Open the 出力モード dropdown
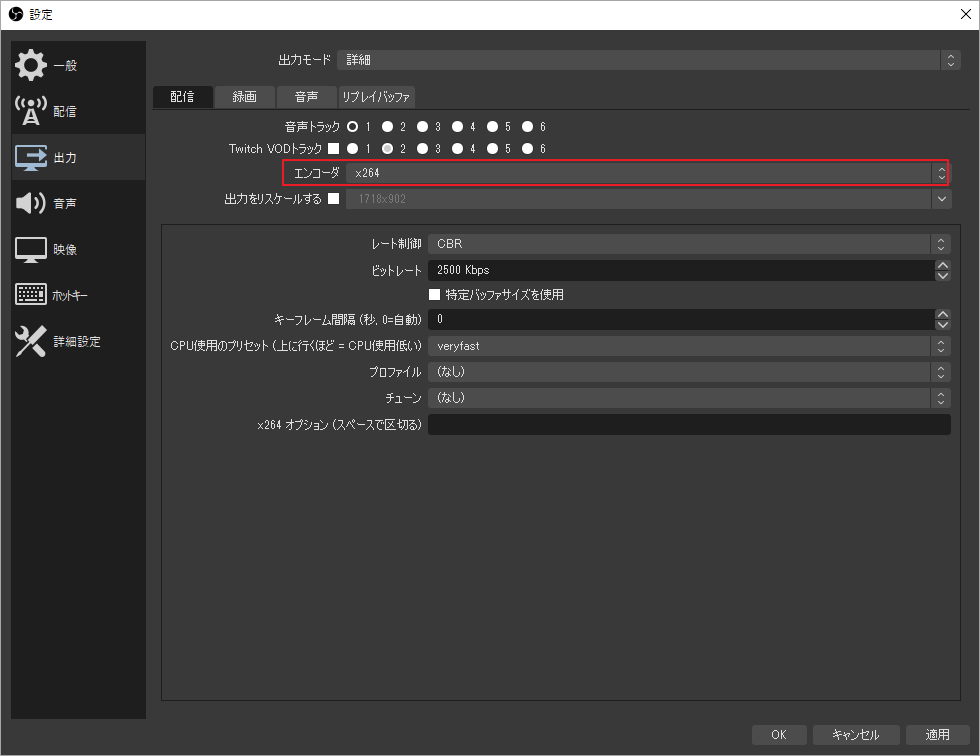 pos(648,60)
